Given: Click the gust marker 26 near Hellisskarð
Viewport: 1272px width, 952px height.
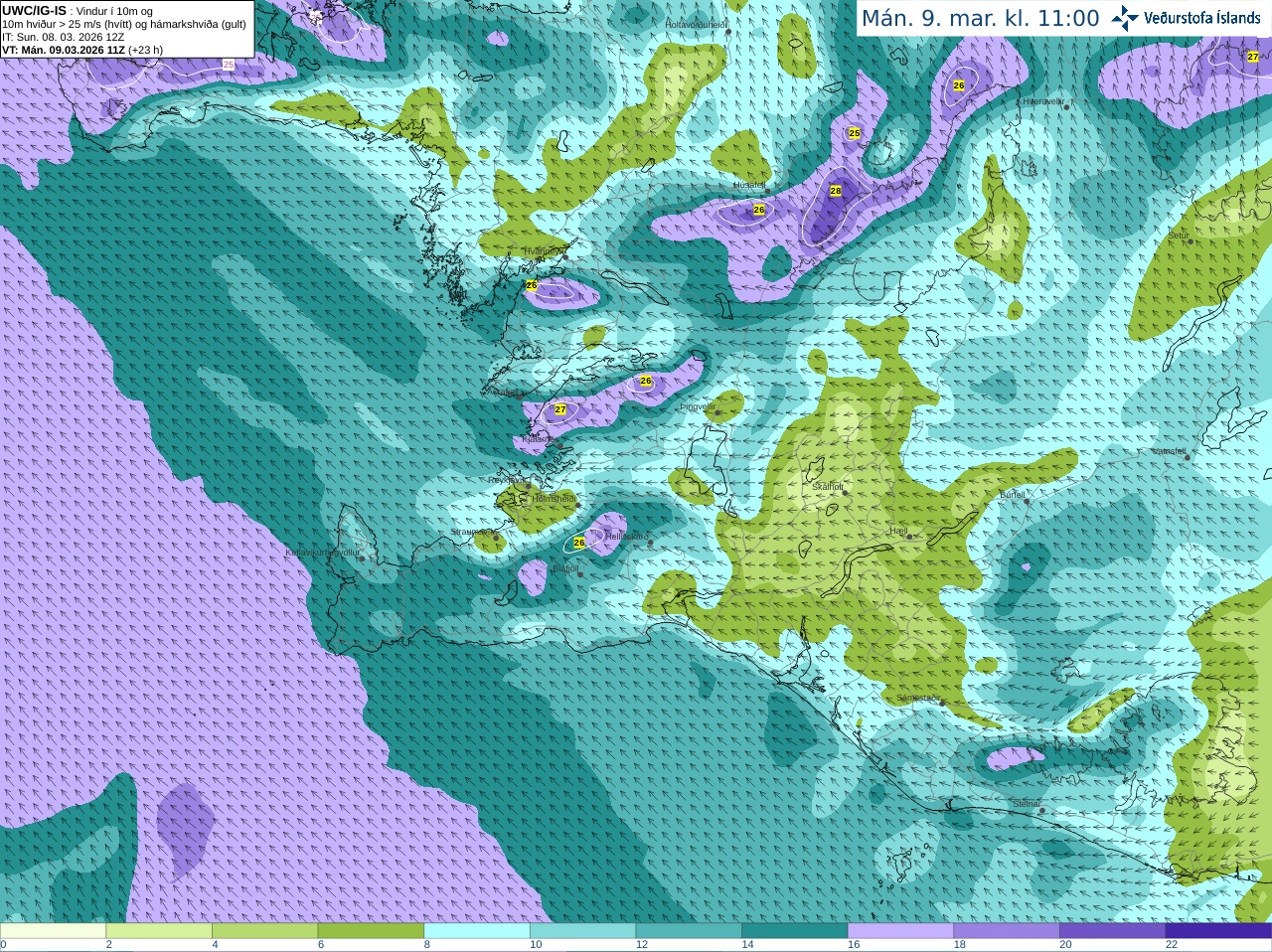Looking at the screenshot, I should (x=579, y=543).
